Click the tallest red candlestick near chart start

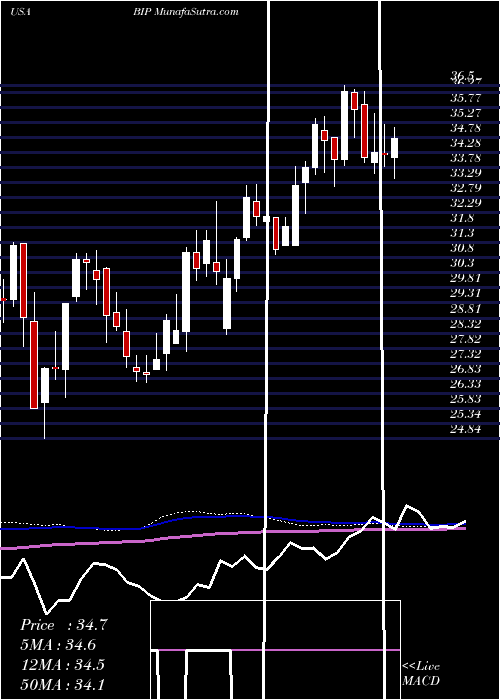coord(34,365)
